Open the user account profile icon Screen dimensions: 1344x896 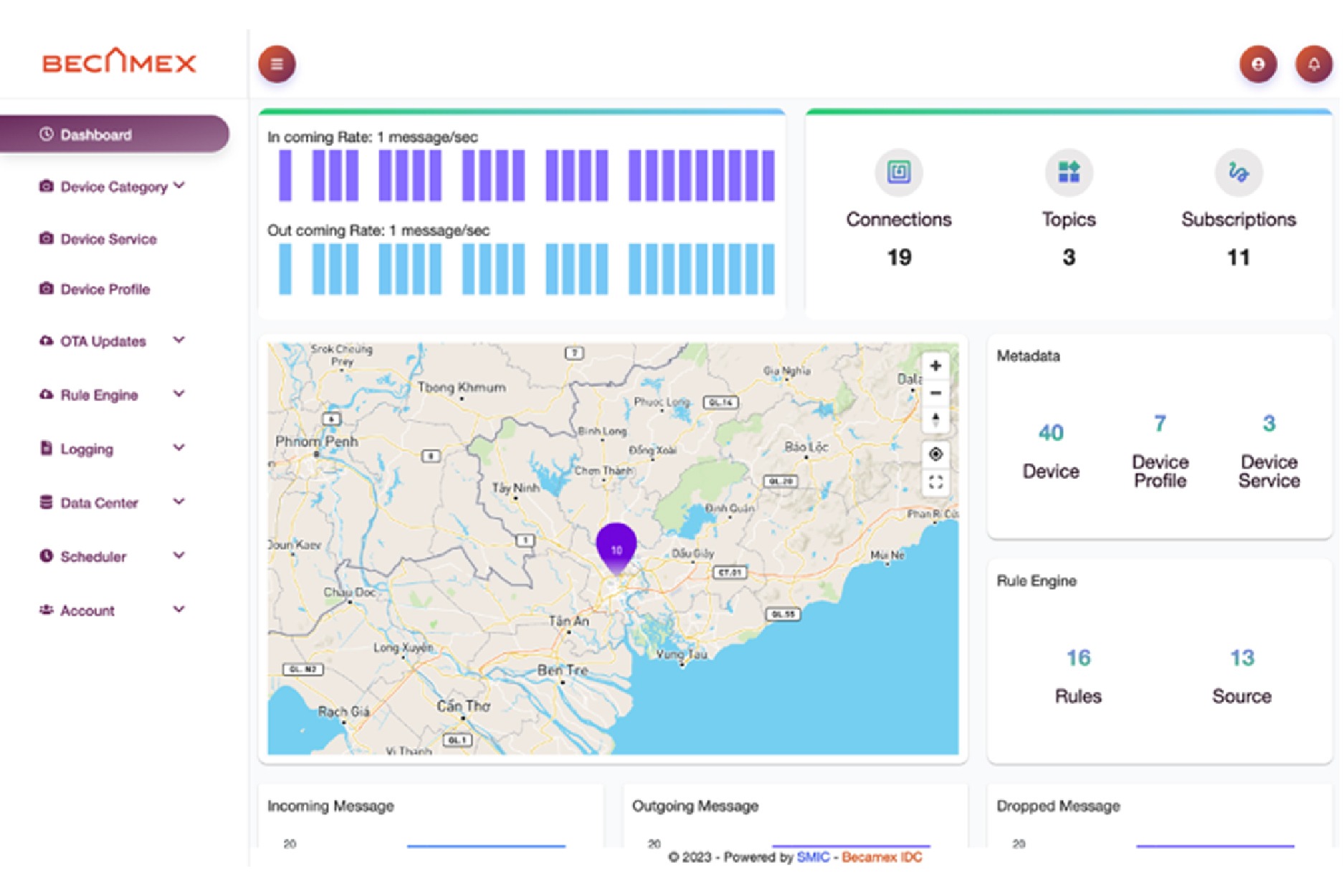tap(1258, 65)
